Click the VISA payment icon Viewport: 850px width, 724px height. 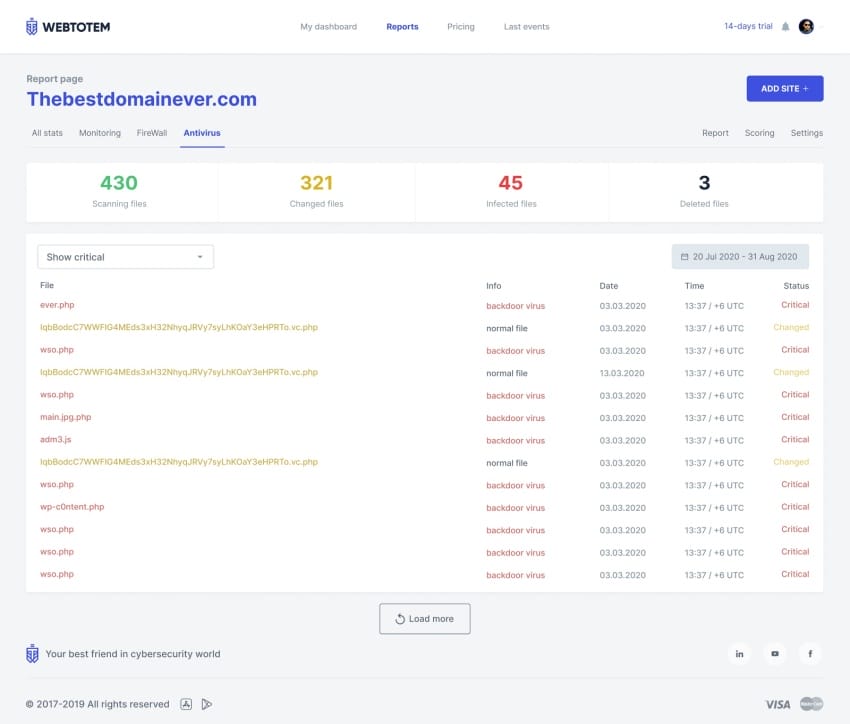click(779, 704)
